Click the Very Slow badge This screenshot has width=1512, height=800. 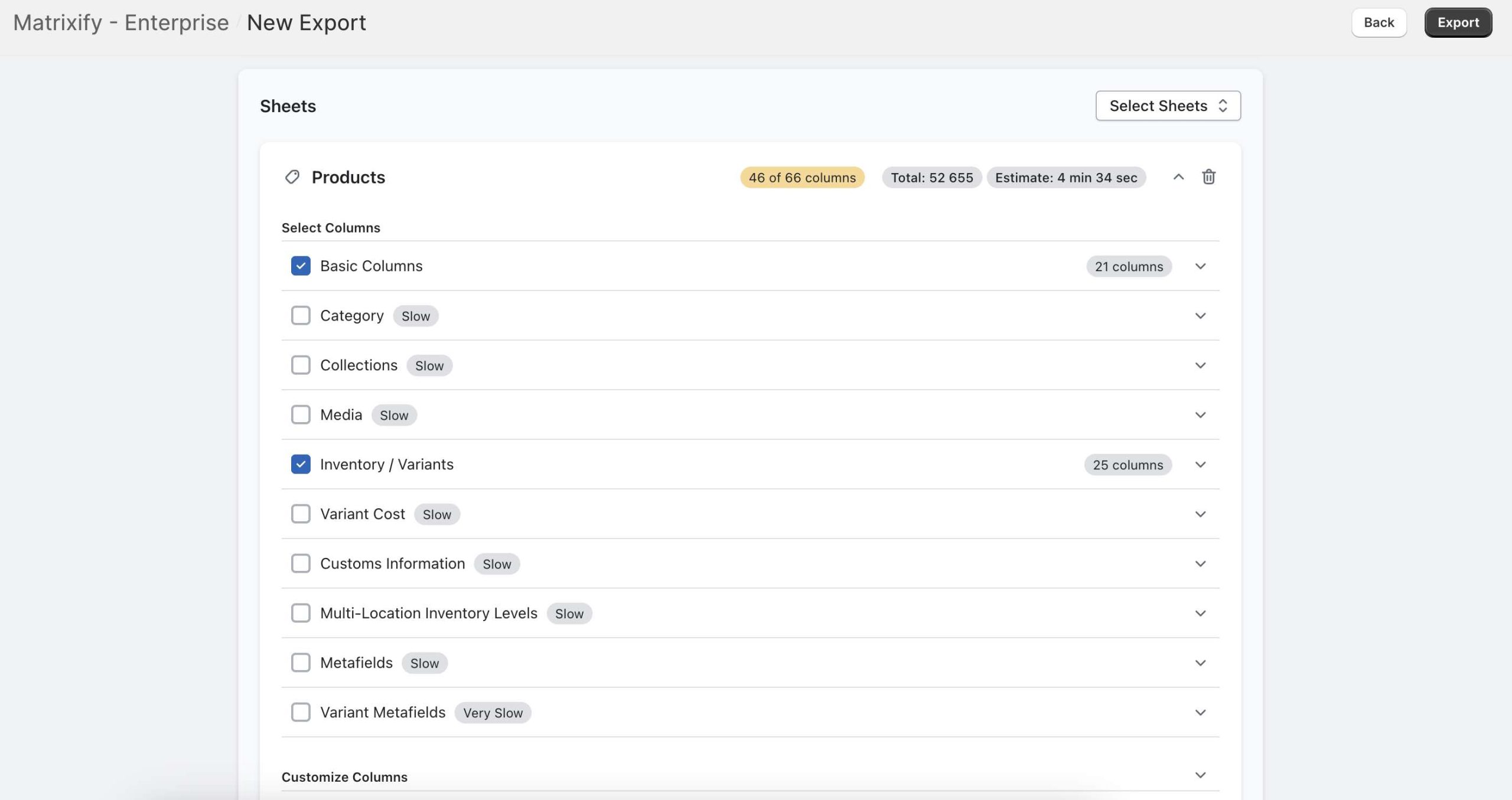point(493,713)
